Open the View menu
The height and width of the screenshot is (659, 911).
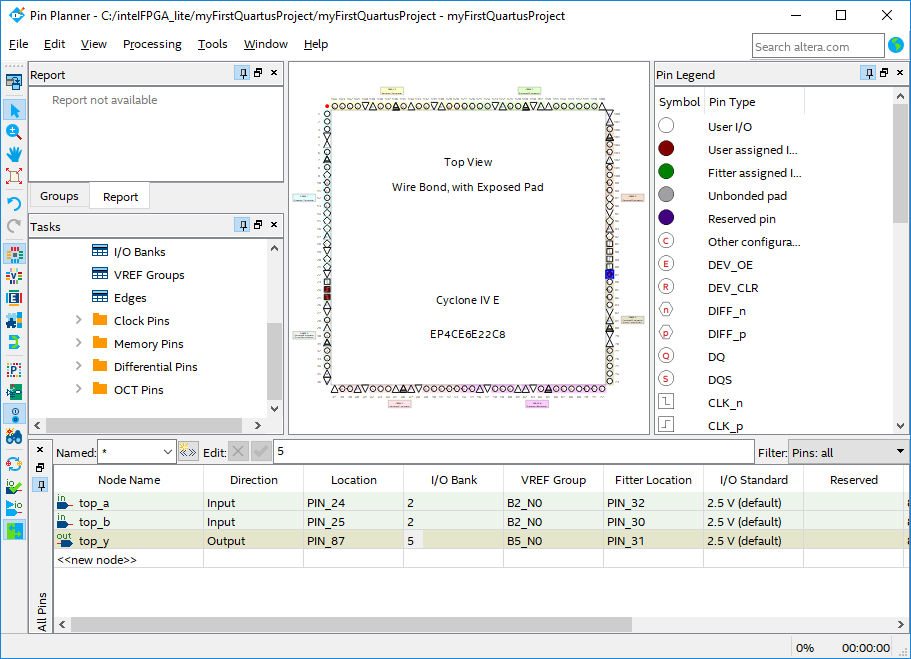[x=94, y=44]
